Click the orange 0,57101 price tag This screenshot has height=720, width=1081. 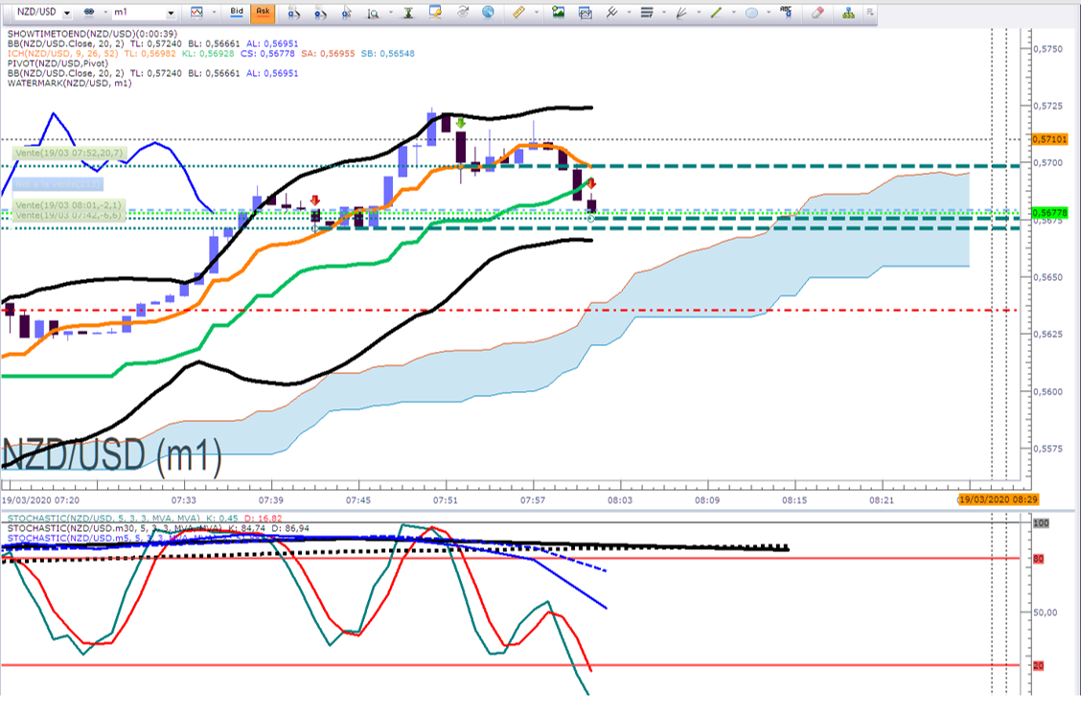point(1049,139)
